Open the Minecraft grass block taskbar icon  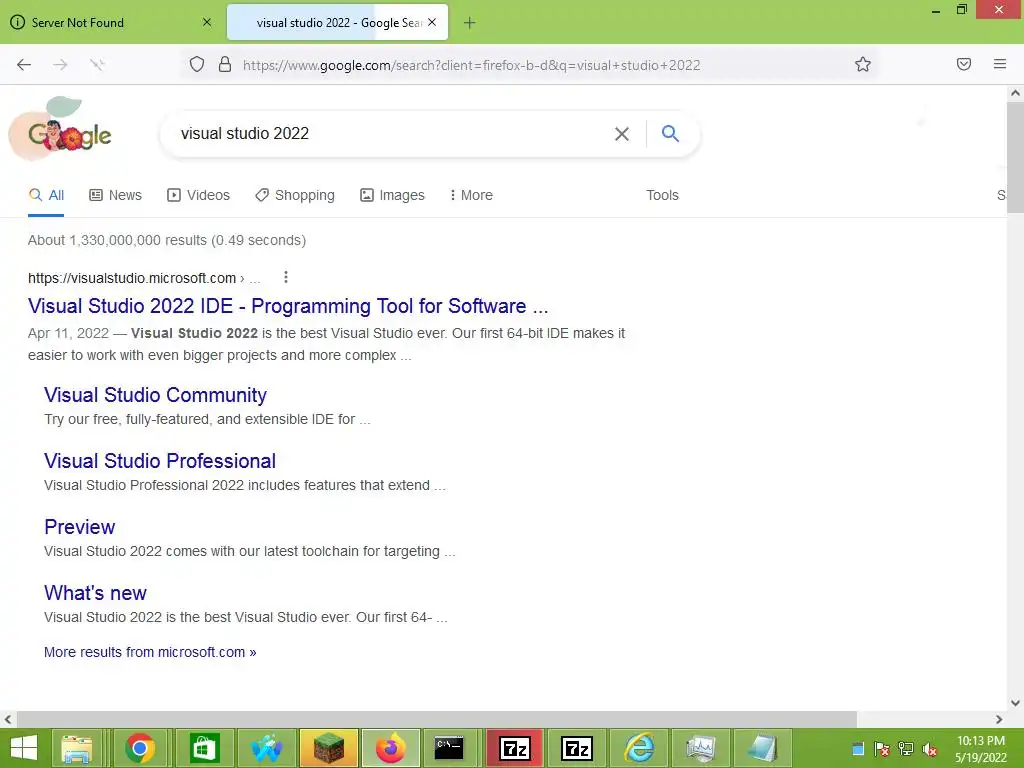click(x=329, y=748)
